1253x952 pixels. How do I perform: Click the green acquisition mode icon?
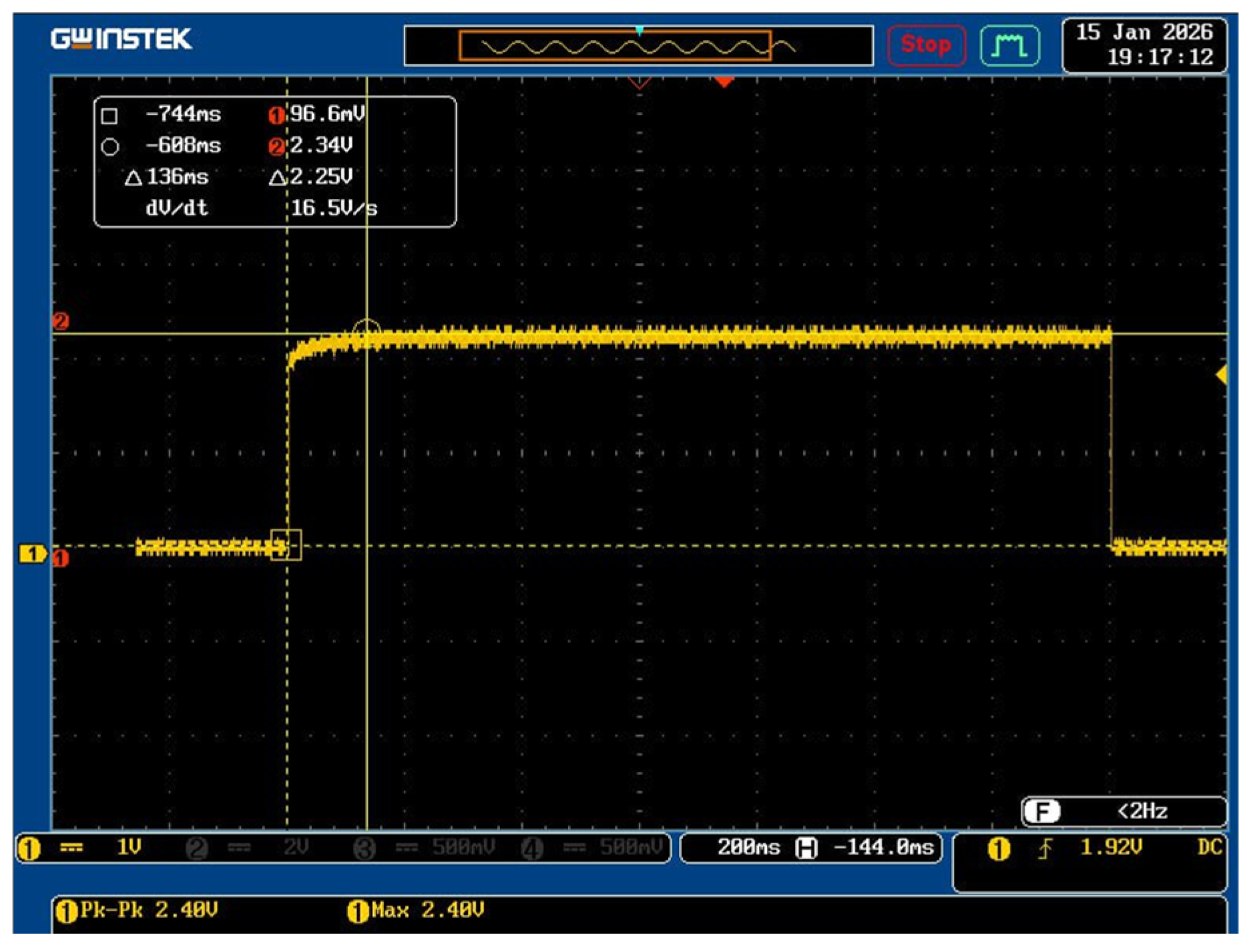point(1009,45)
